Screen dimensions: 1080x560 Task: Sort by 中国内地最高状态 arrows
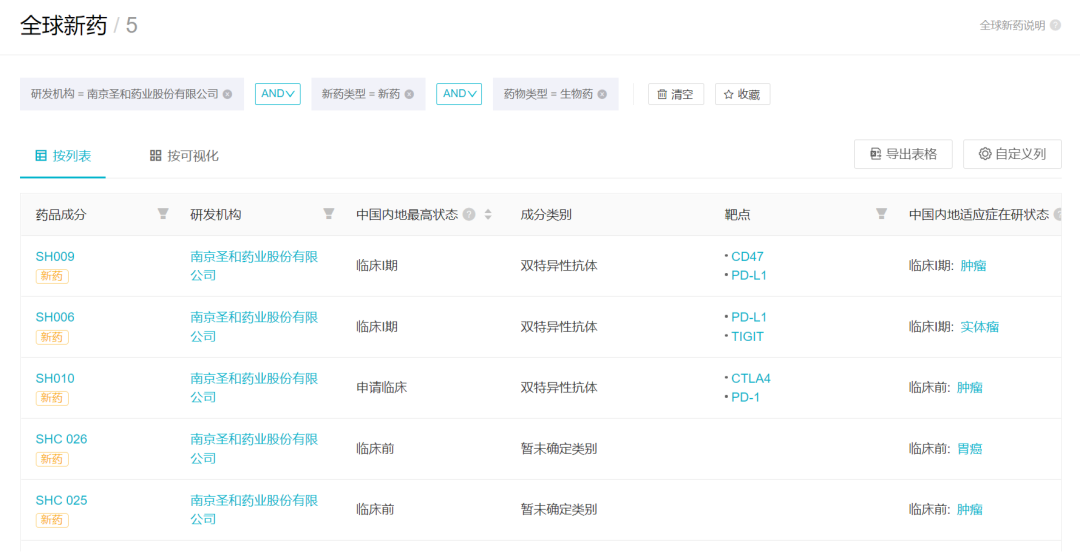click(488, 214)
